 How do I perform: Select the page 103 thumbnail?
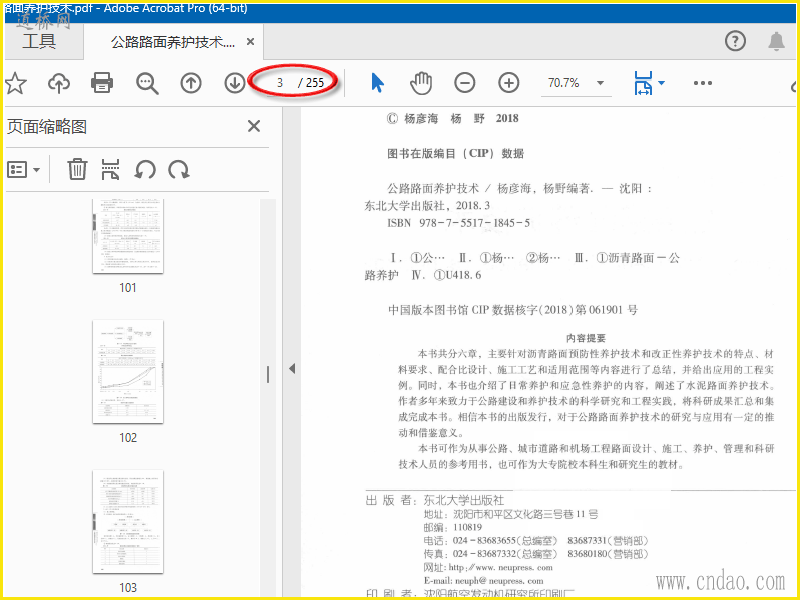click(x=128, y=521)
